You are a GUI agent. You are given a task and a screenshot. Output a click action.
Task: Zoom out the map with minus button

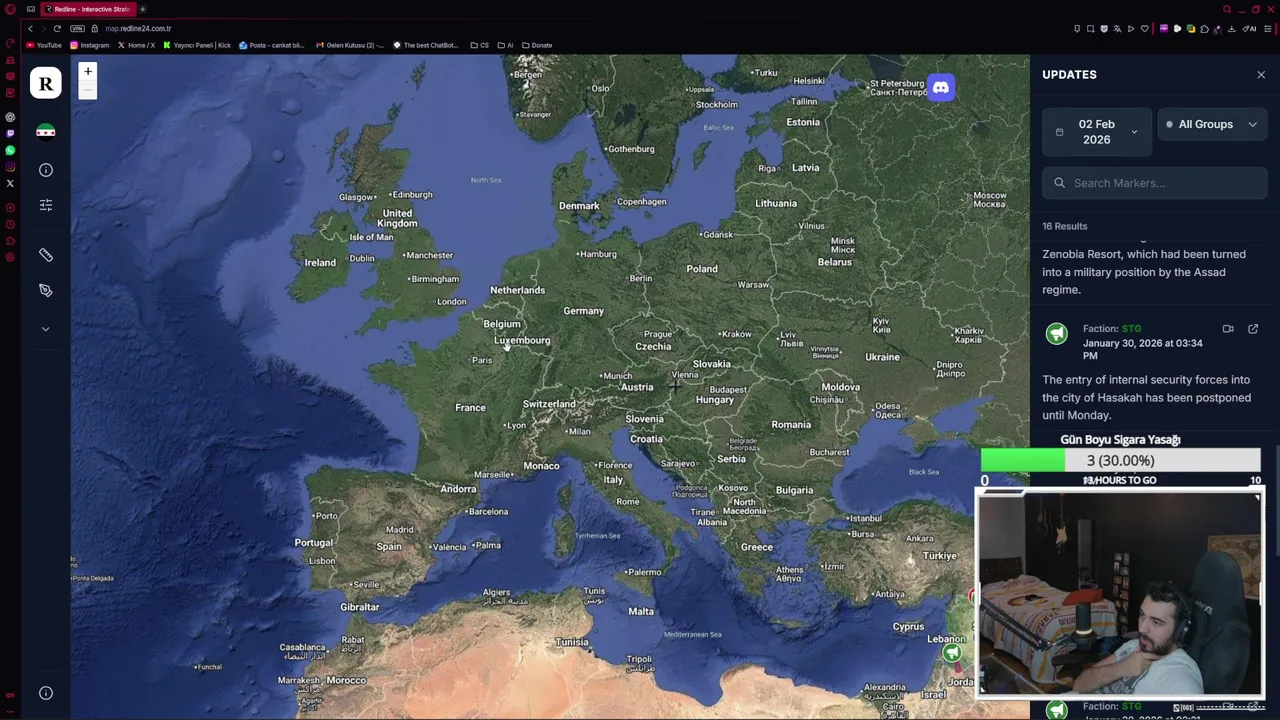tap(88, 90)
